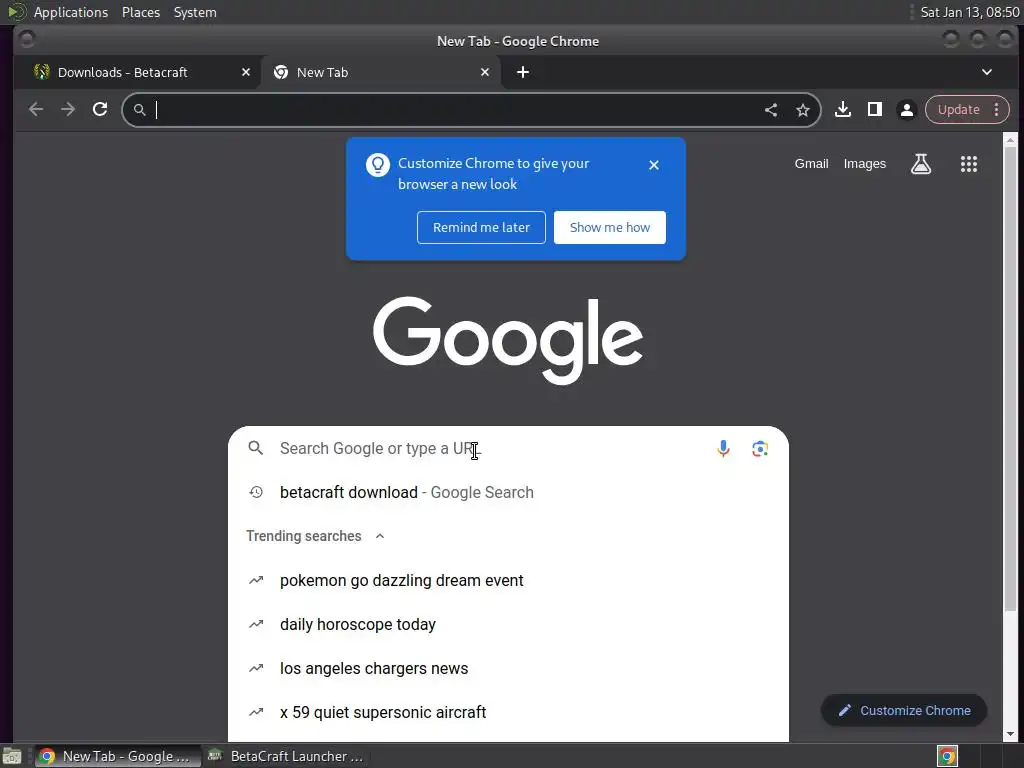Screen dimensions: 1024x768
Task: Click the Chrome icon in the system tray
Action: pos(947,756)
